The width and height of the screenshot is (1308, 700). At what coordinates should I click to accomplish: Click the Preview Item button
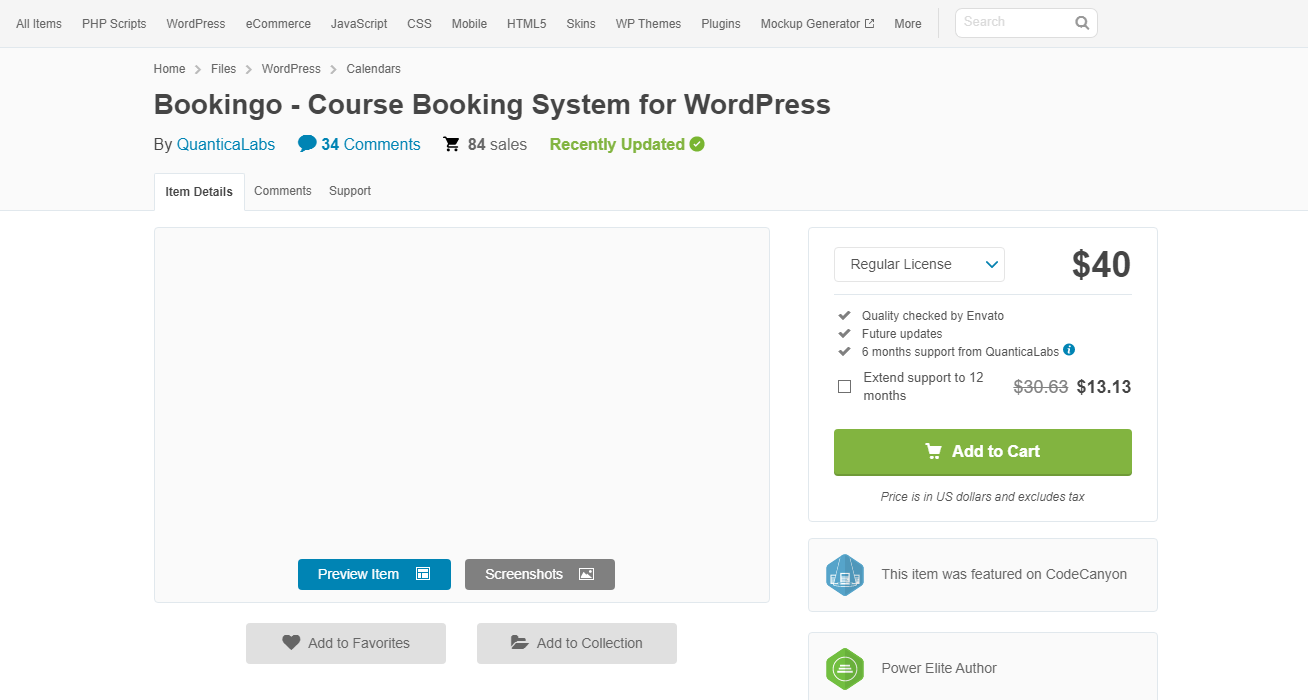point(374,574)
